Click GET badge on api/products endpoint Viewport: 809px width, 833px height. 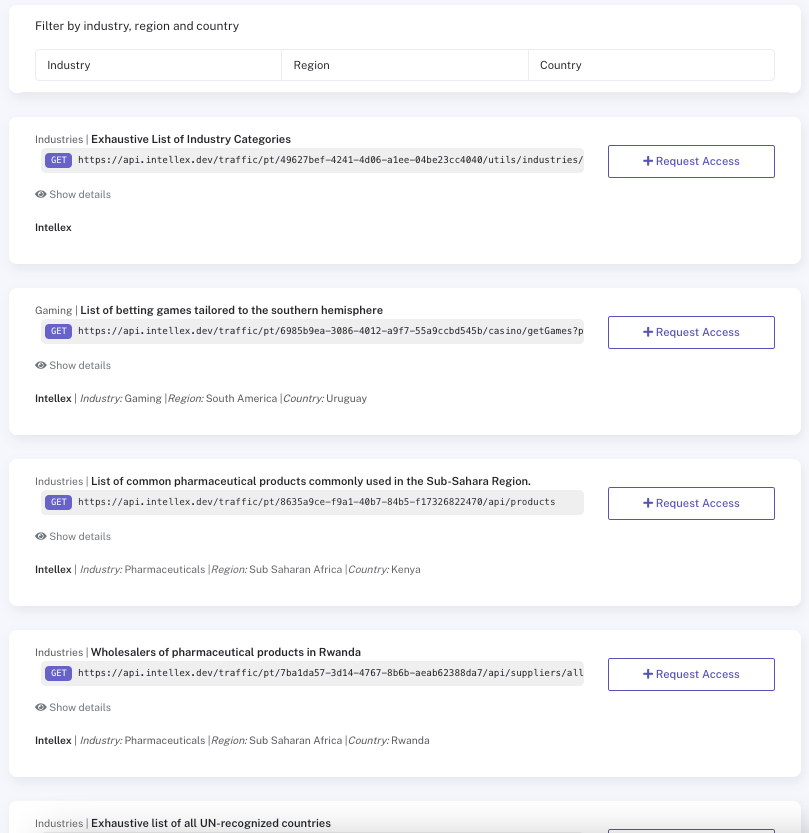coord(58,502)
